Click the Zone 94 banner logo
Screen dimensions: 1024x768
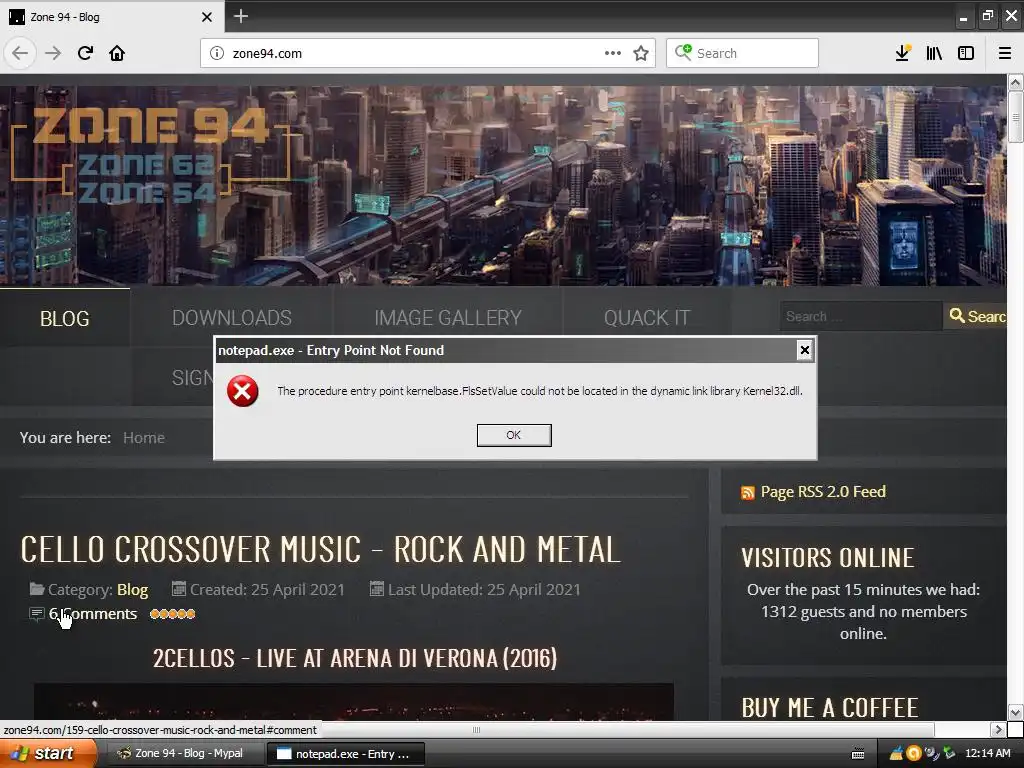pyautogui.click(x=150, y=153)
